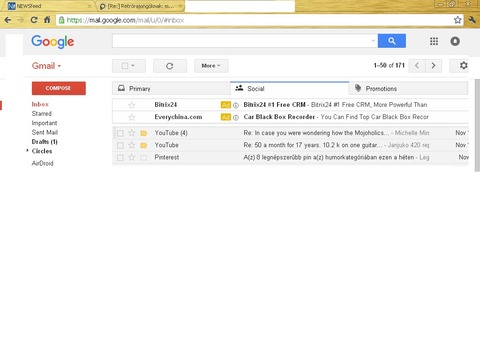Go to older messages page arrow

(433, 66)
